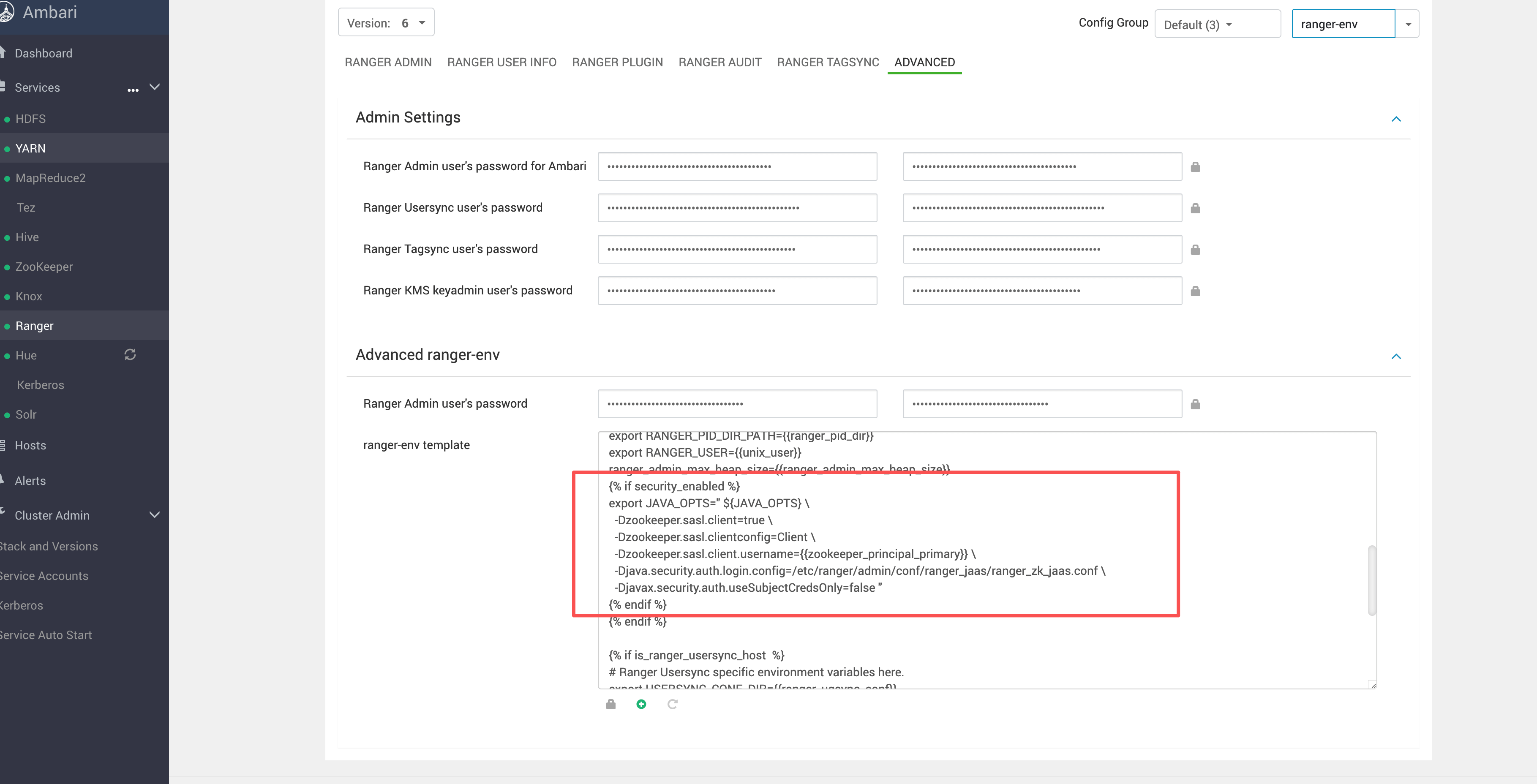Switch to the RANGER PLUGIN tab

click(x=617, y=62)
